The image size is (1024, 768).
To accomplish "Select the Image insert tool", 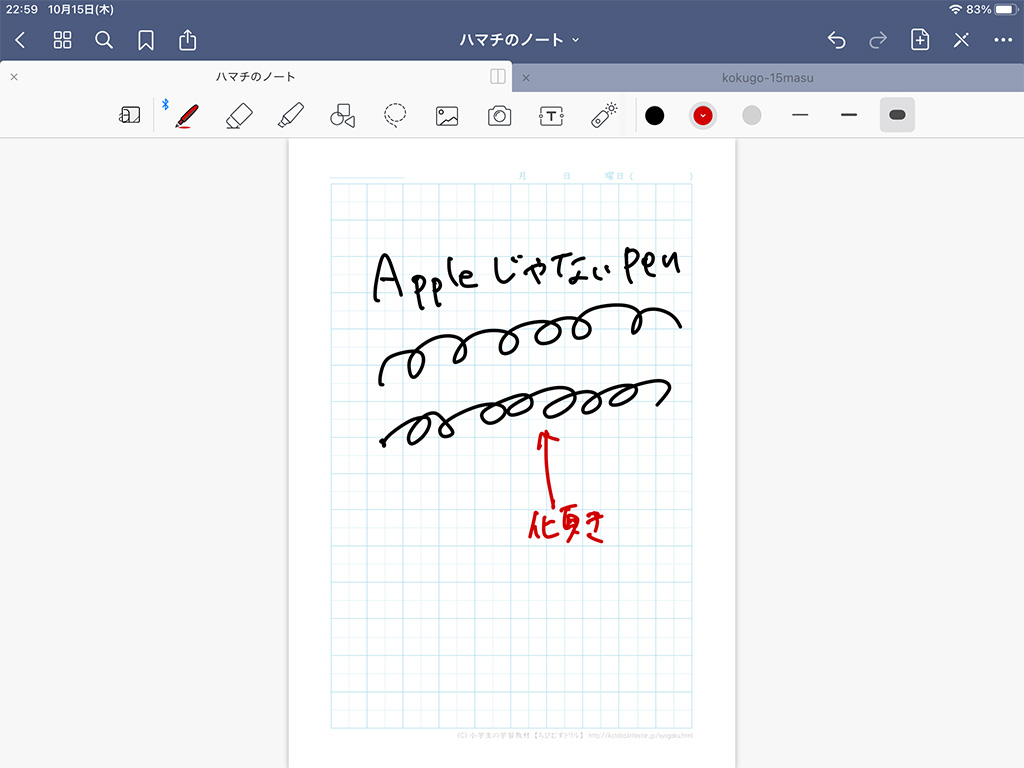I will [447, 116].
